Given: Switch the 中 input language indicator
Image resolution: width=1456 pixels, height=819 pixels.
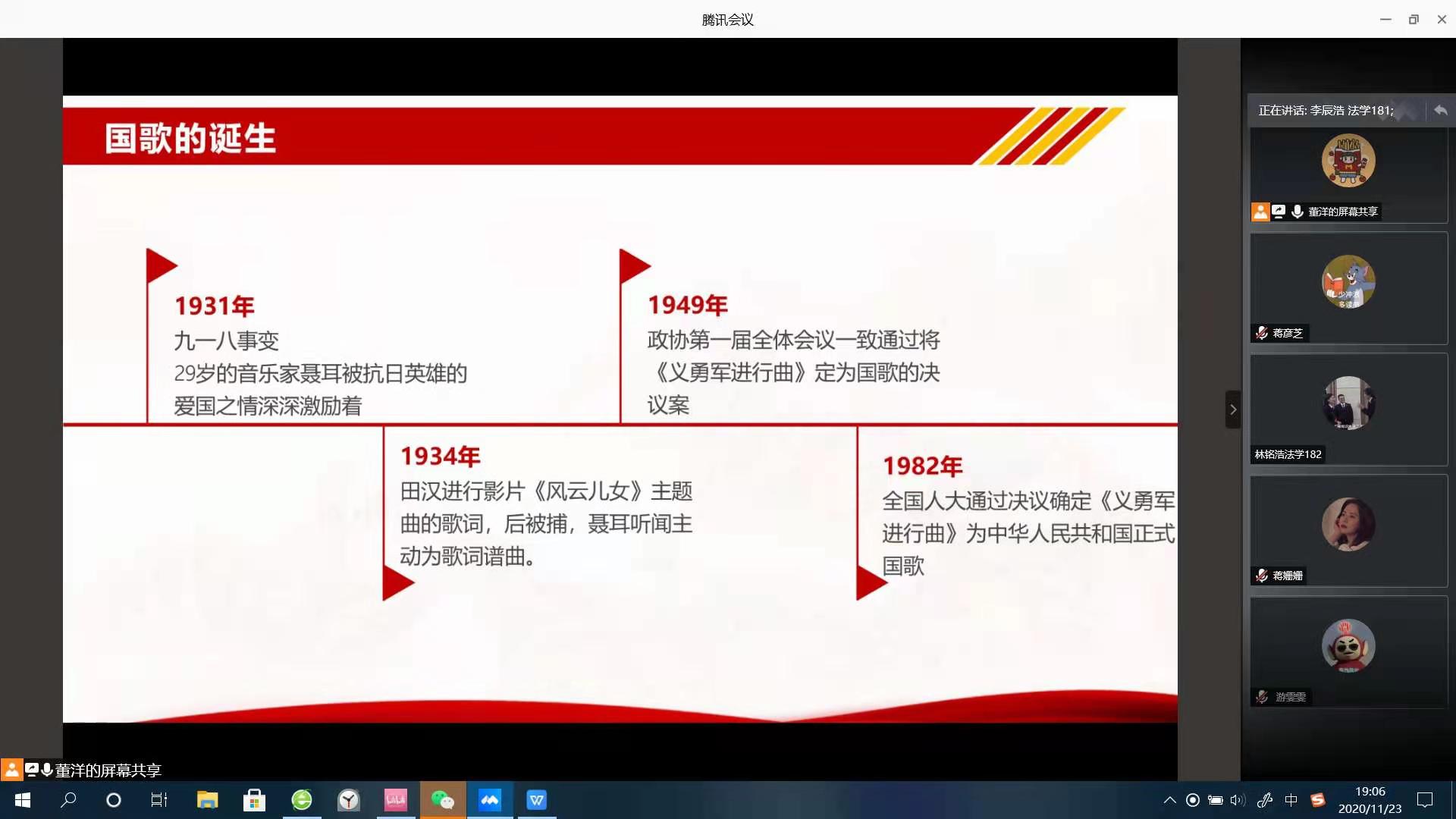Looking at the screenshot, I should 1291,800.
